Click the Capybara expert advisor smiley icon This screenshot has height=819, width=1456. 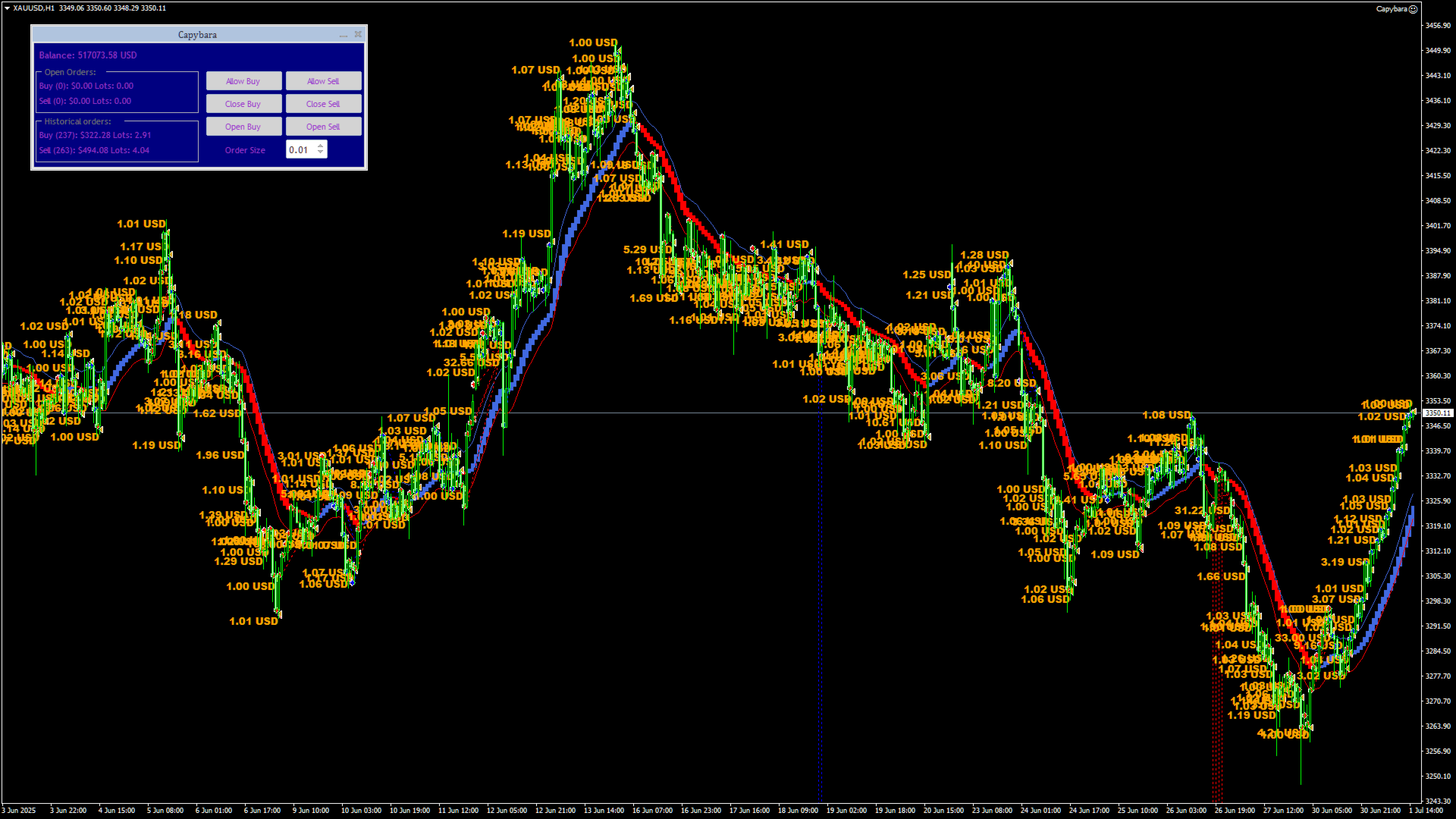tap(1413, 9)
